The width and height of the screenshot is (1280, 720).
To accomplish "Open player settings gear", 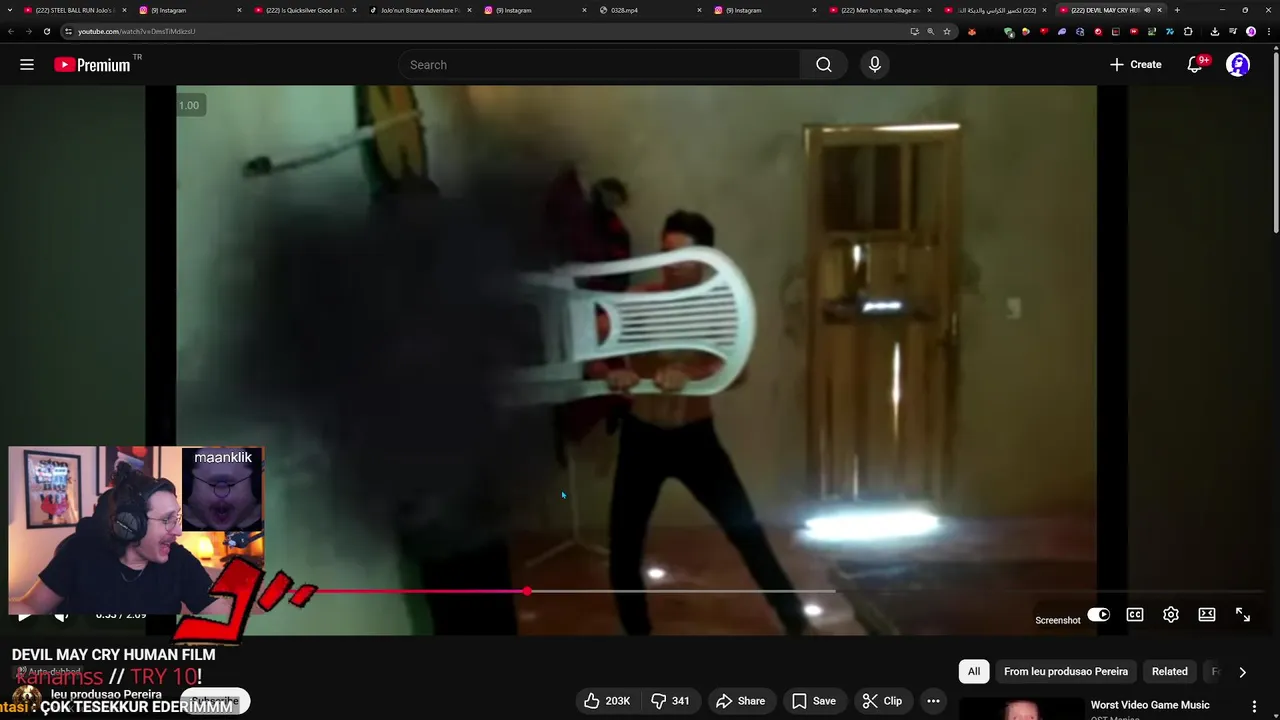I will [x=1171, y=615].
